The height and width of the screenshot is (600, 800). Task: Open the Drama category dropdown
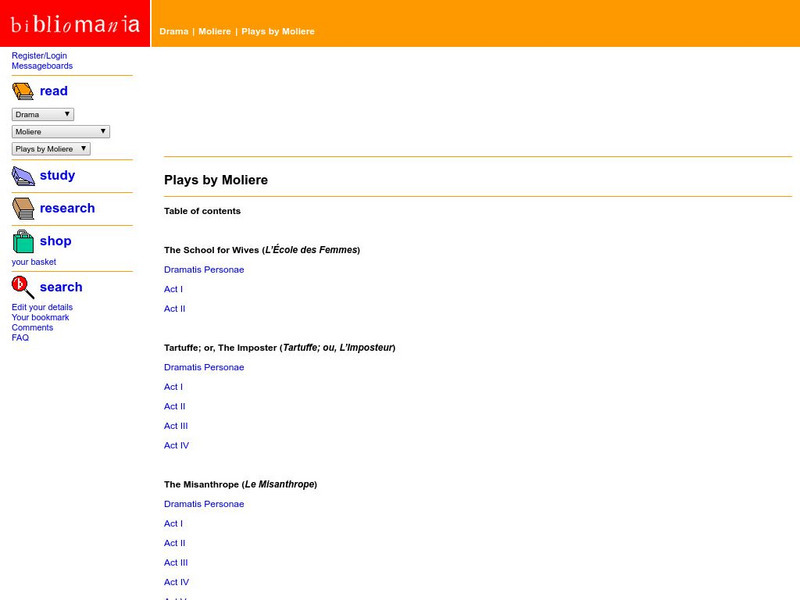pyautogui.click(x=43, y=114)
